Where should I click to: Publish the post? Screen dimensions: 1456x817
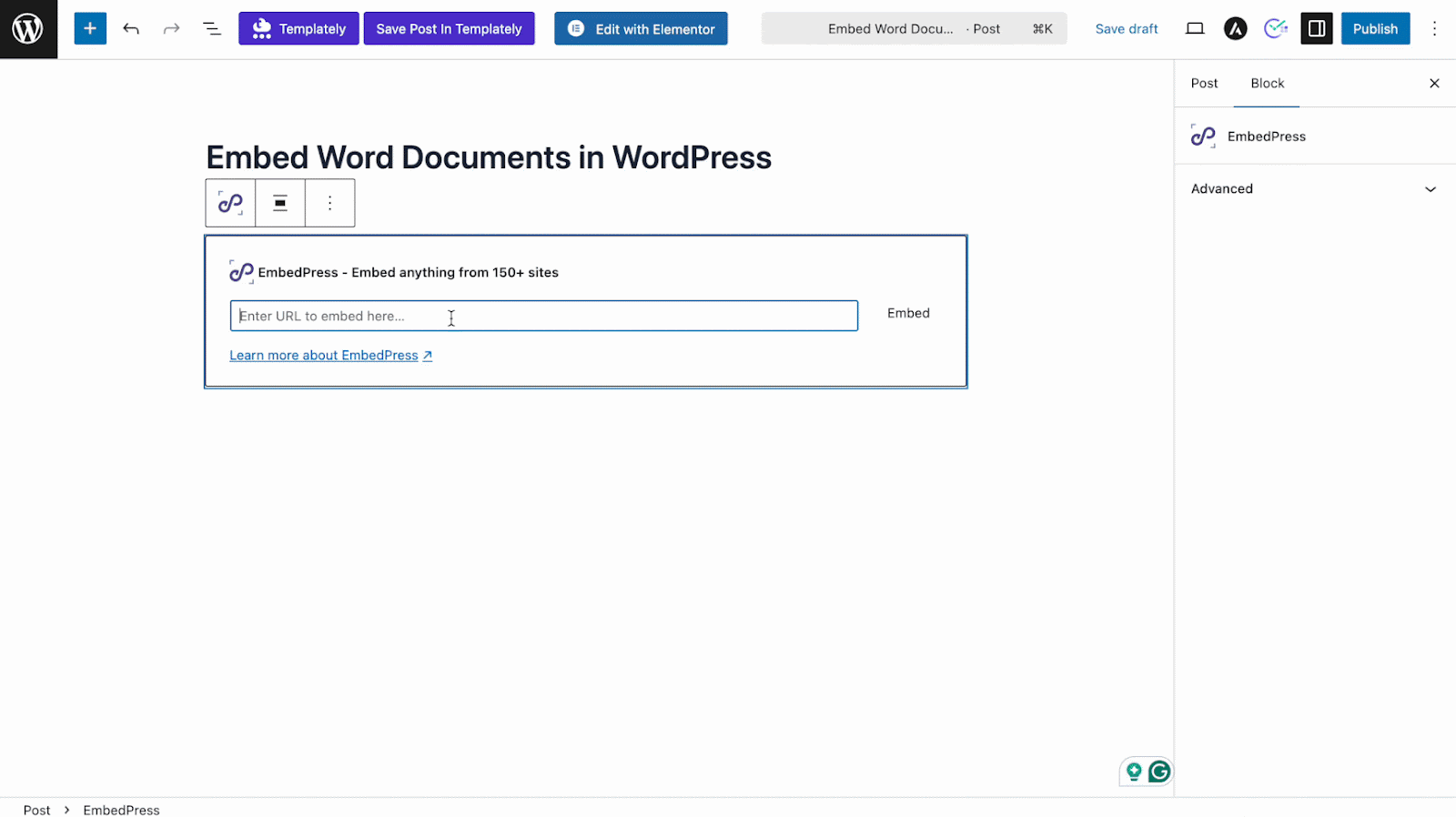(x=1375, y=29)
